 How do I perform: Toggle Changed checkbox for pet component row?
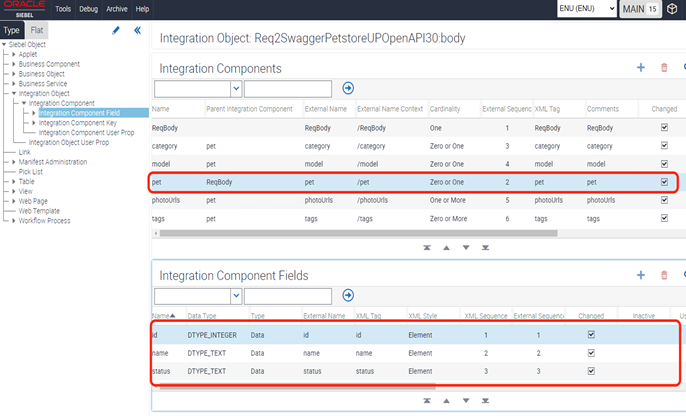pos(664,182)
